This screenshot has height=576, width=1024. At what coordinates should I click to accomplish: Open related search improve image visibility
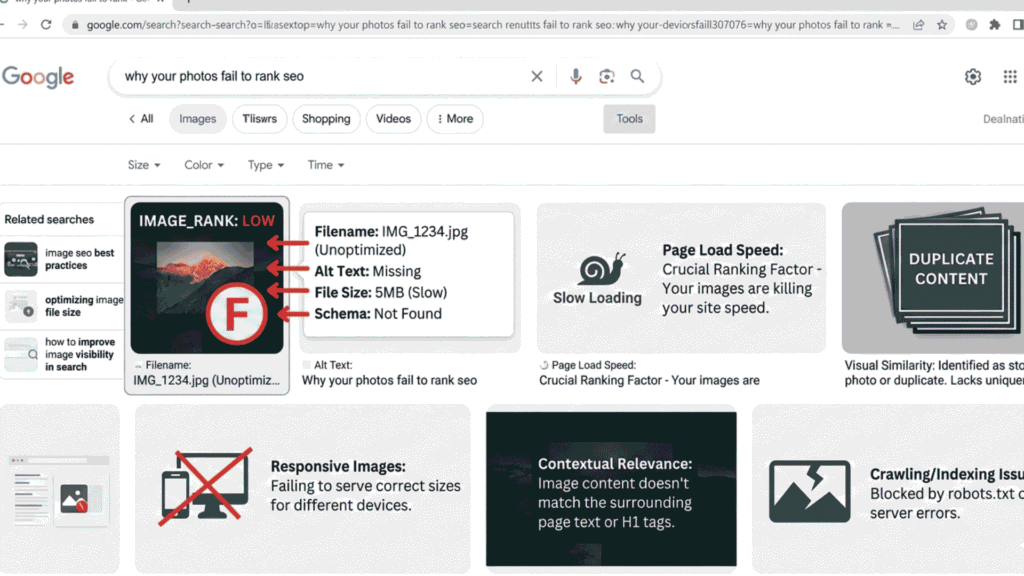(63, 355)
